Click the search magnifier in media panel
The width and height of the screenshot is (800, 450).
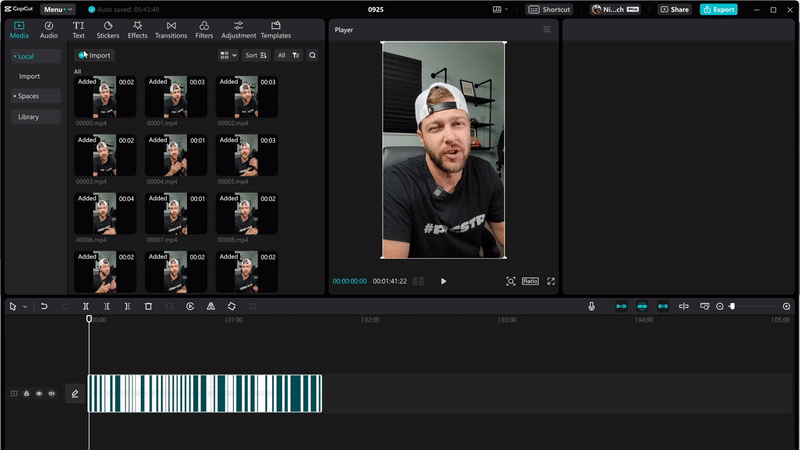coord(312,56)
